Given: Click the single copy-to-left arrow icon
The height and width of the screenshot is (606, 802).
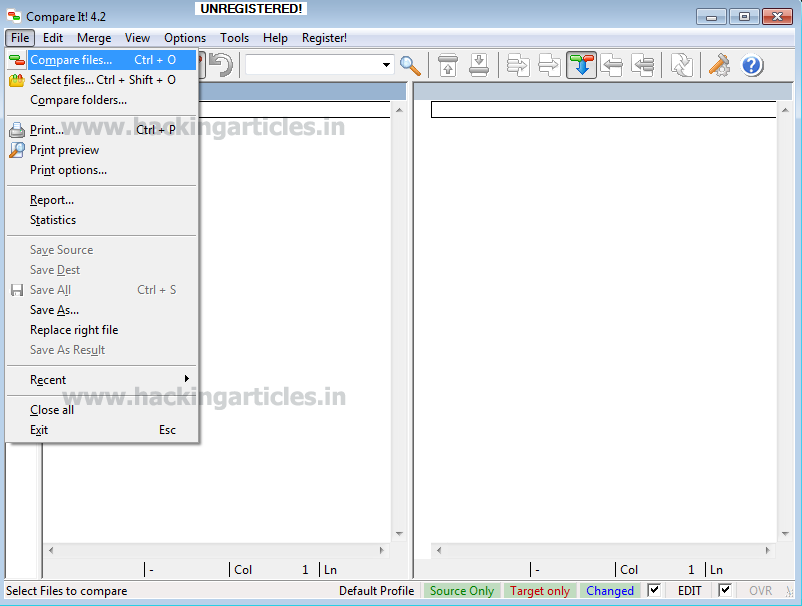Looking at the screenshot, I should (612, 65).
